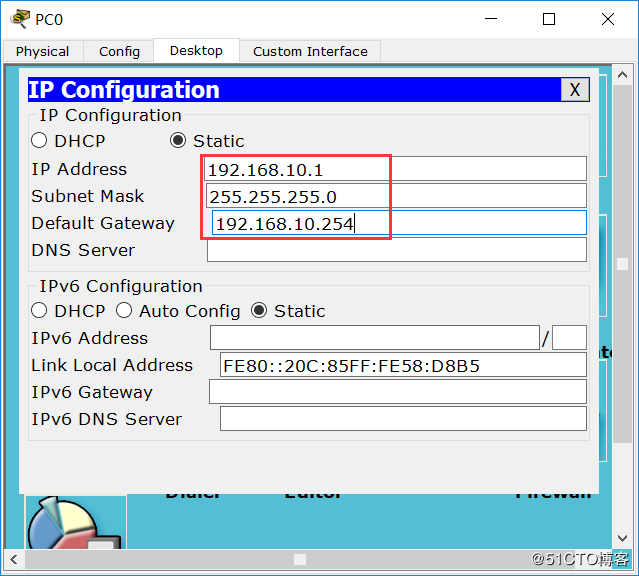Minimize the PC0 window
Viewport: 639px width, 576px height.
click(x=491, y=19)
